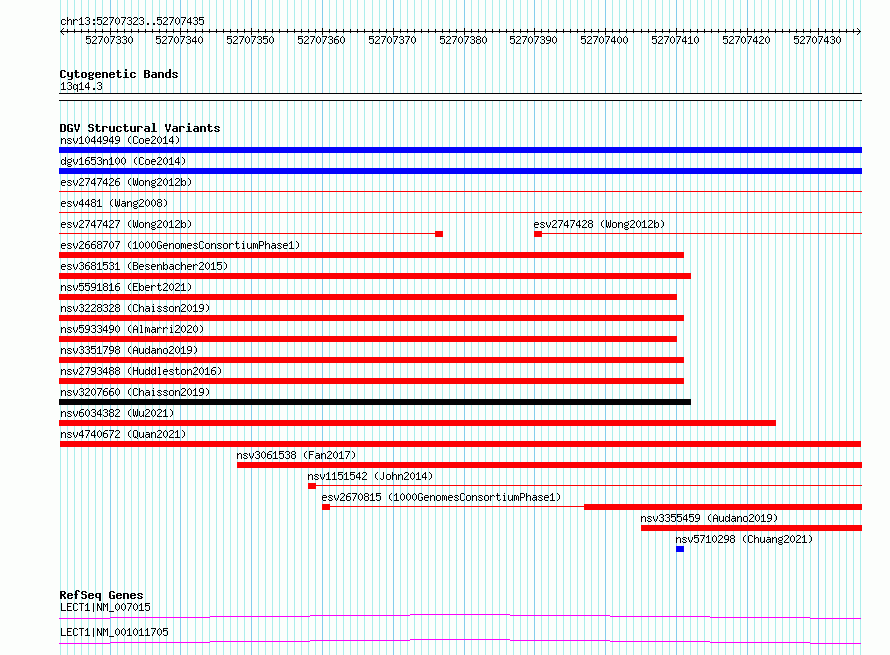Click the esv4481 (Wang2008) variant label
890x655 pixels.
click(114, 203)
